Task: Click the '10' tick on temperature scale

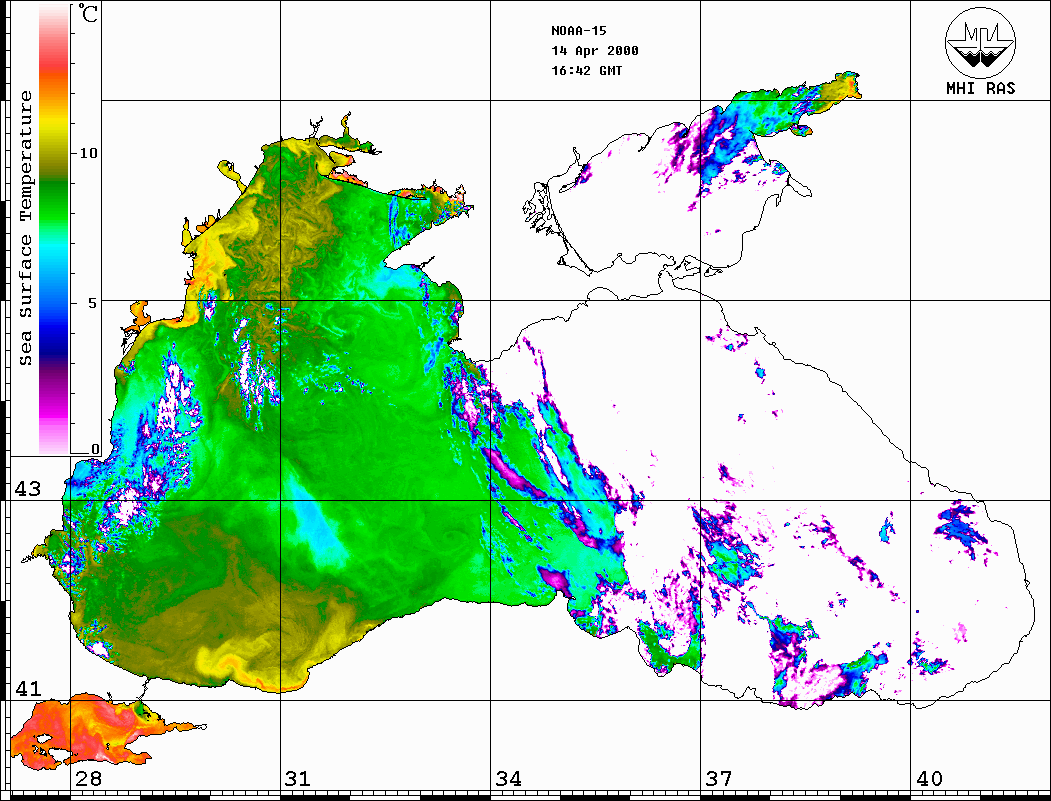Action: tap(88, 153)
